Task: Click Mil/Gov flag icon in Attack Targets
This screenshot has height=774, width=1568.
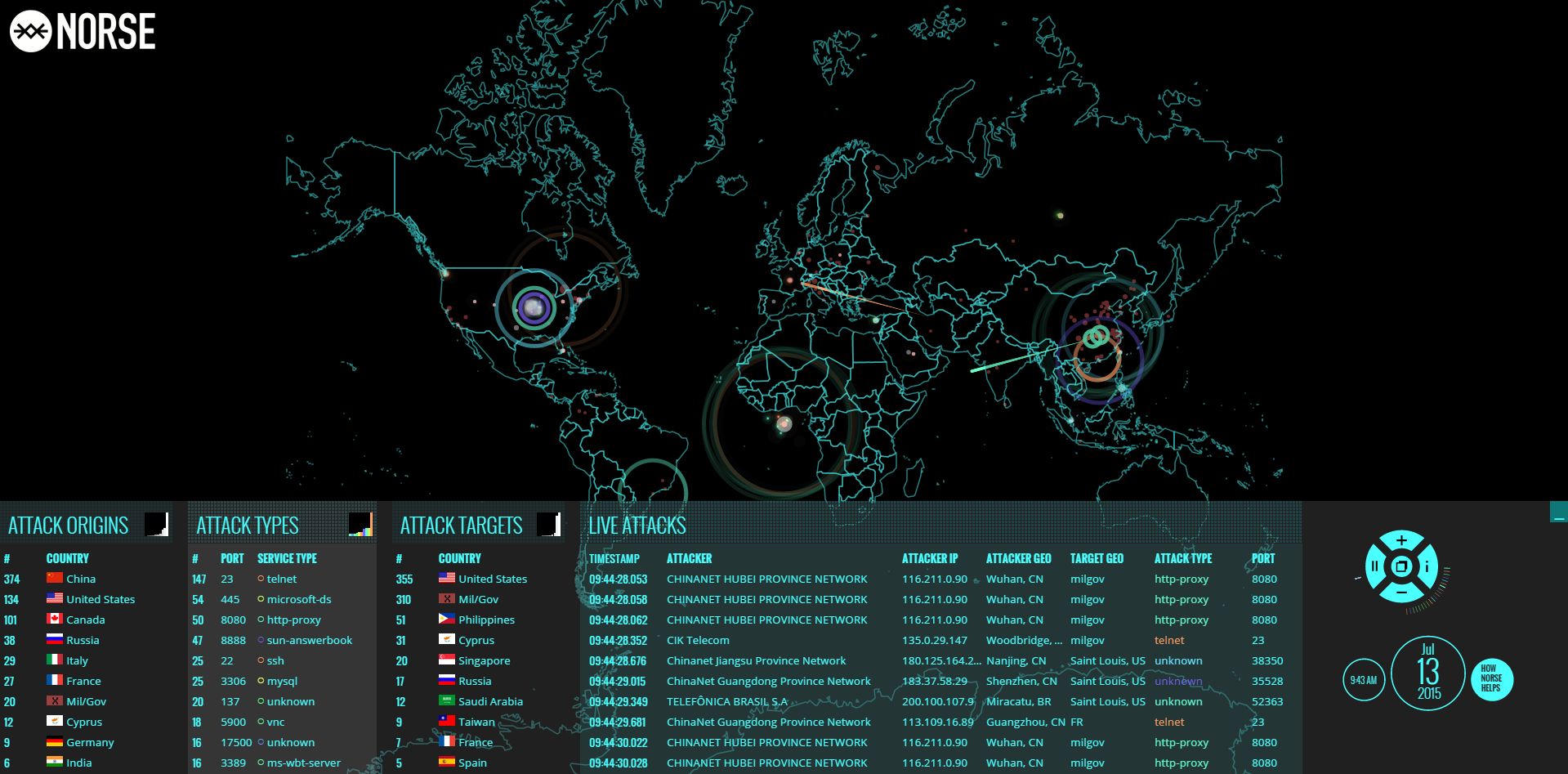Action: click(447, 598)
